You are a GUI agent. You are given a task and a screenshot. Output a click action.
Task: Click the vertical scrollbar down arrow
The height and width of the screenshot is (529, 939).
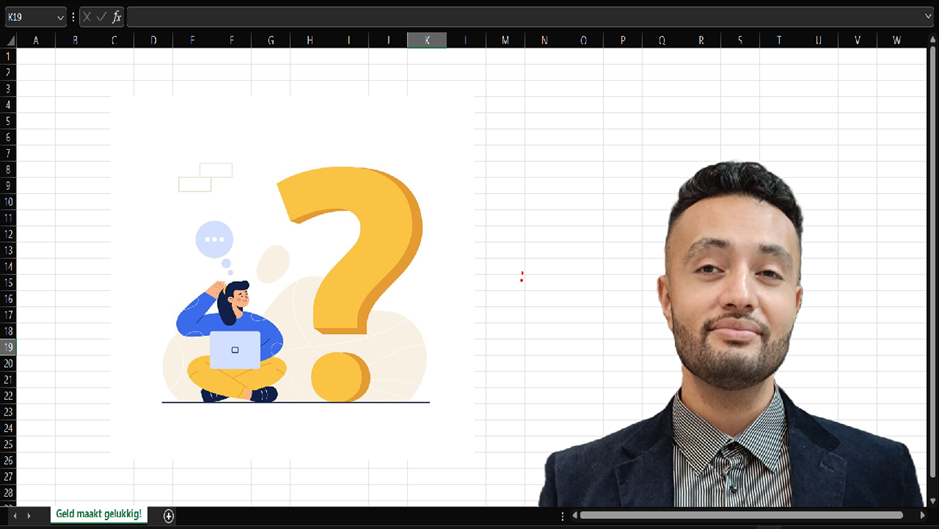point(932,500)
